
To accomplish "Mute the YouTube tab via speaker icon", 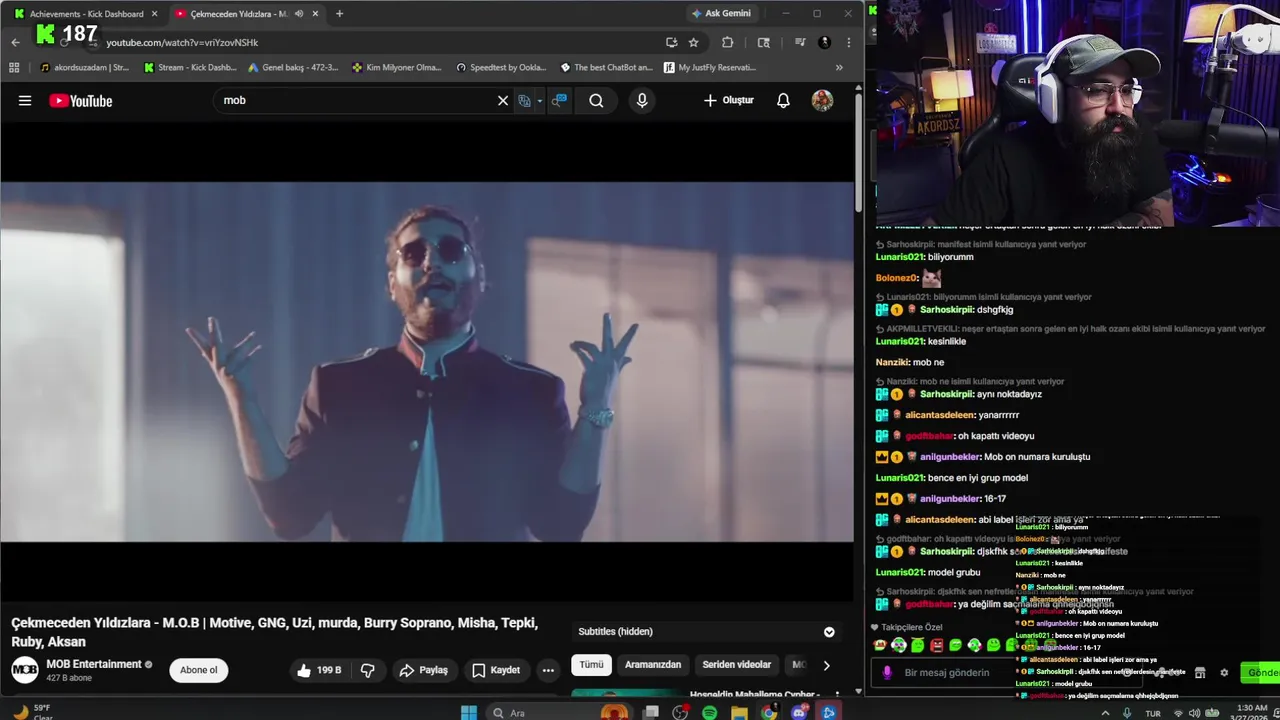I will (x=298, y=14).
